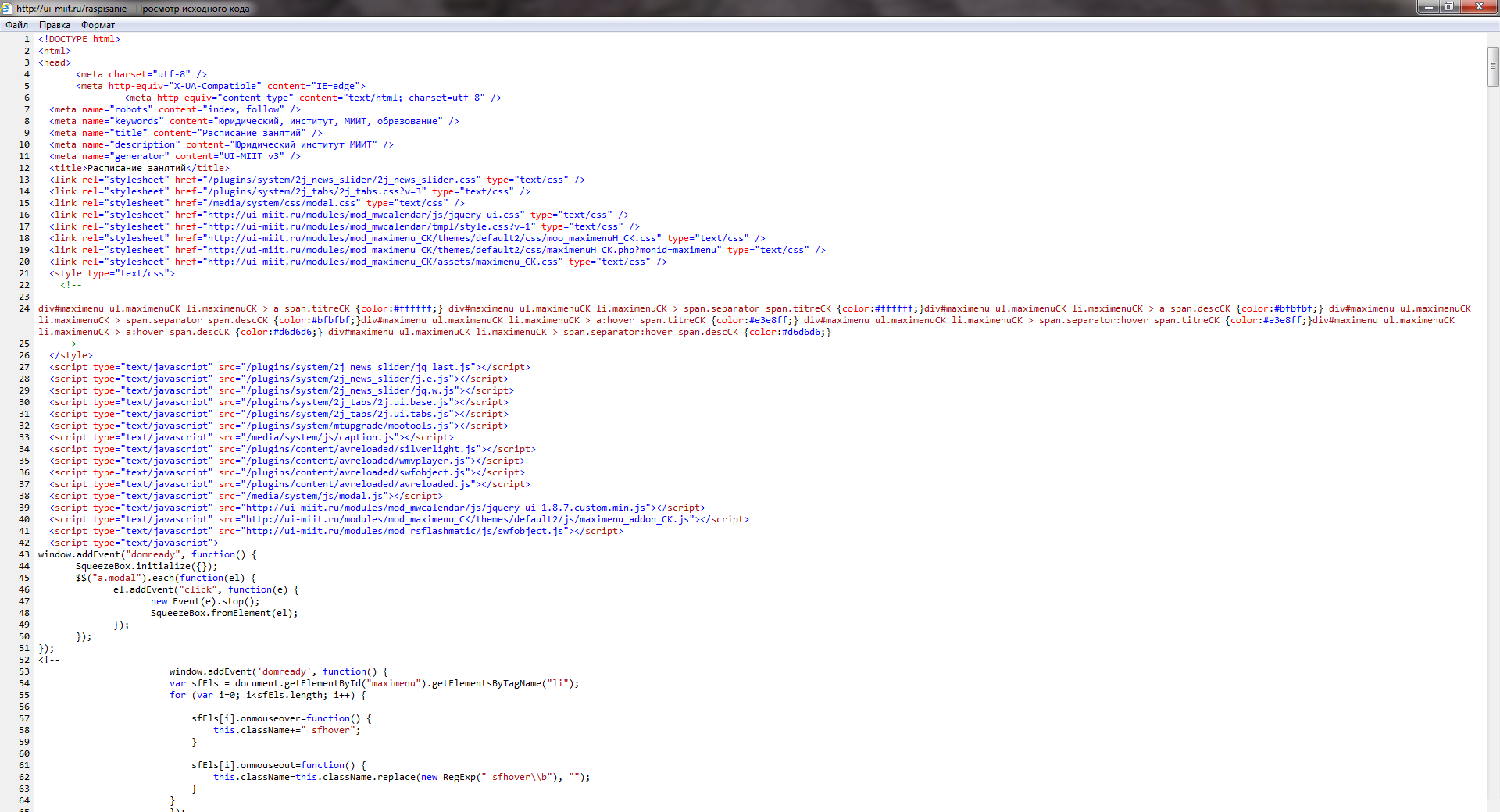This screenshot has height=812, width=1500.
Task: Click line number 24 in the gutter
Action: coord(24,308)
